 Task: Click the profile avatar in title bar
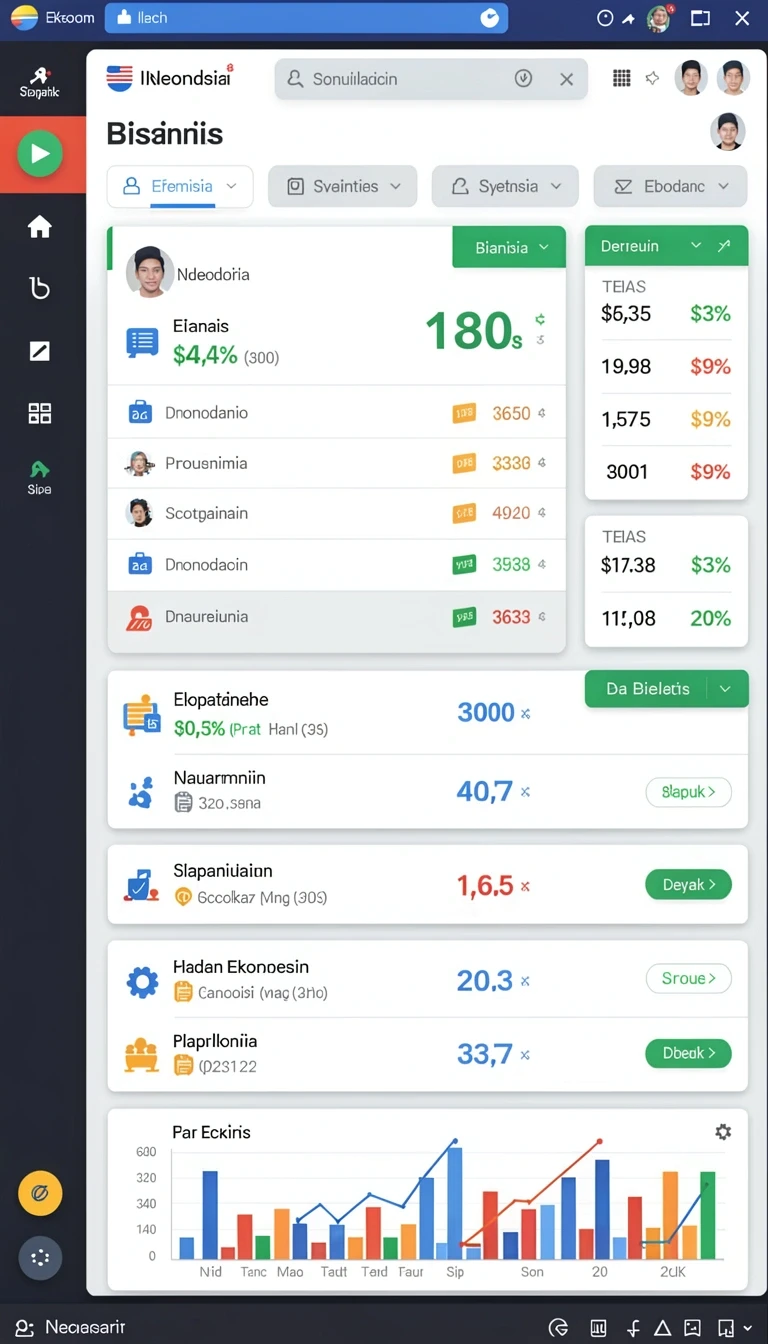658,18
